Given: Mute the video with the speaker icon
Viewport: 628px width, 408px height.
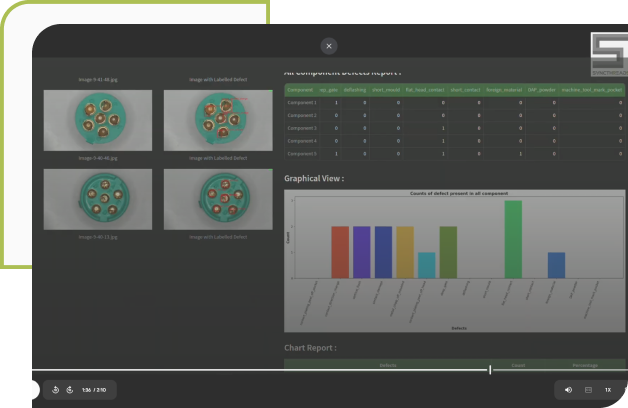Looking at the screenshot, I should (x=568, y=389).
